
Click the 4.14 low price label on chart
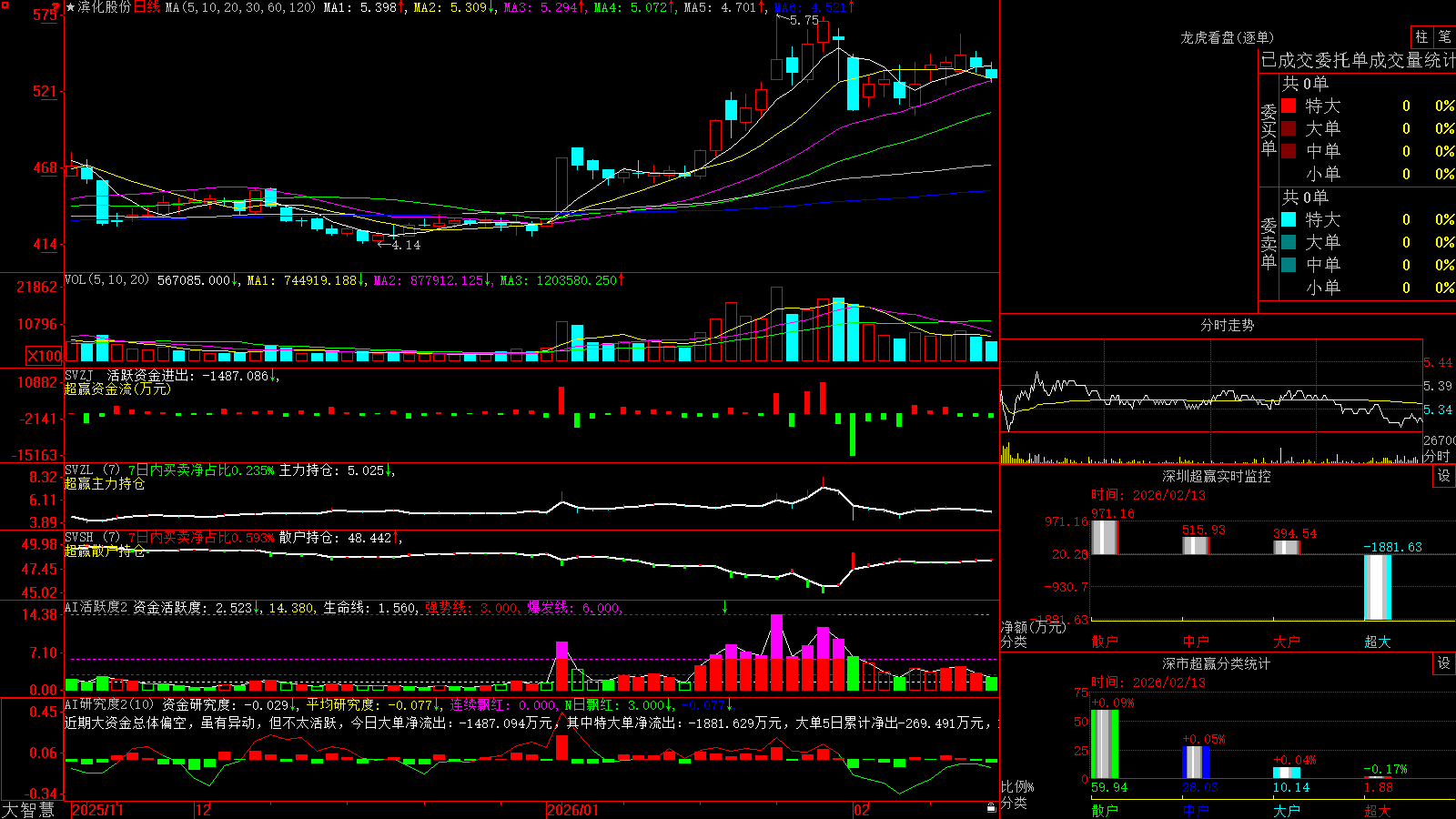[406, 245]
